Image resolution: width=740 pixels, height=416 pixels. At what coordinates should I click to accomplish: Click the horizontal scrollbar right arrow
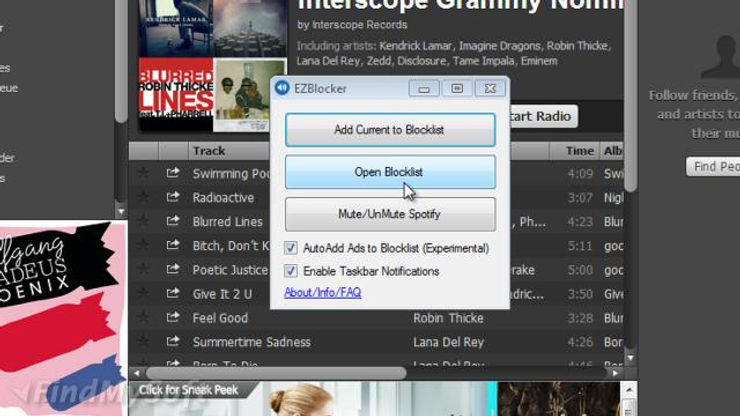point(615,373)
